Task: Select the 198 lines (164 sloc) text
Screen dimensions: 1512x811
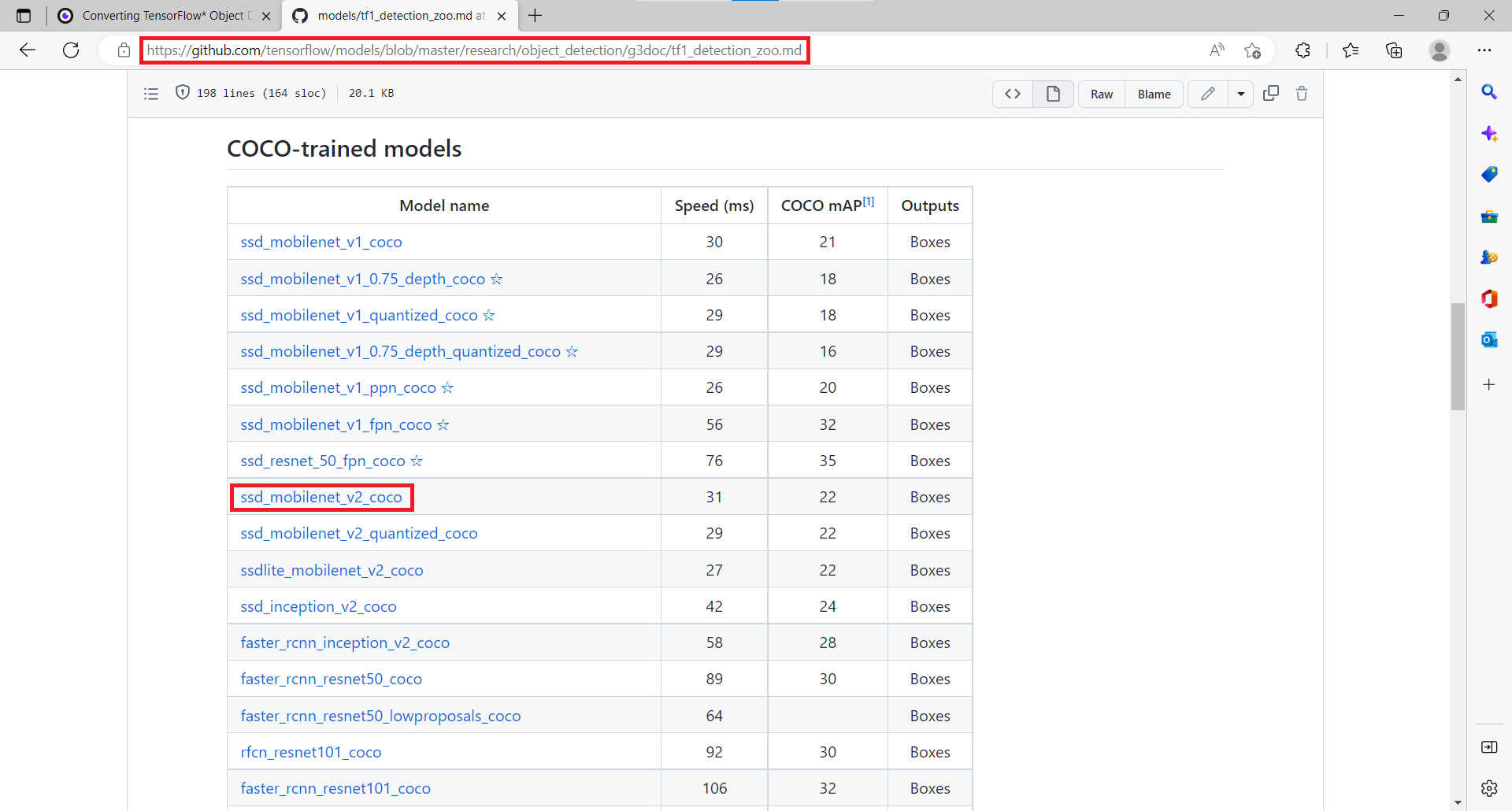Action: [261, 93]
